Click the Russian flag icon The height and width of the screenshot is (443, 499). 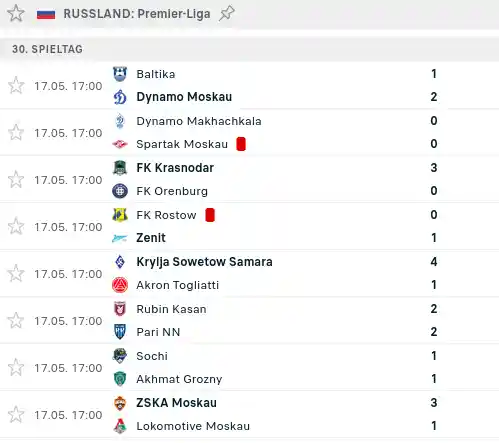click(46, 14)
